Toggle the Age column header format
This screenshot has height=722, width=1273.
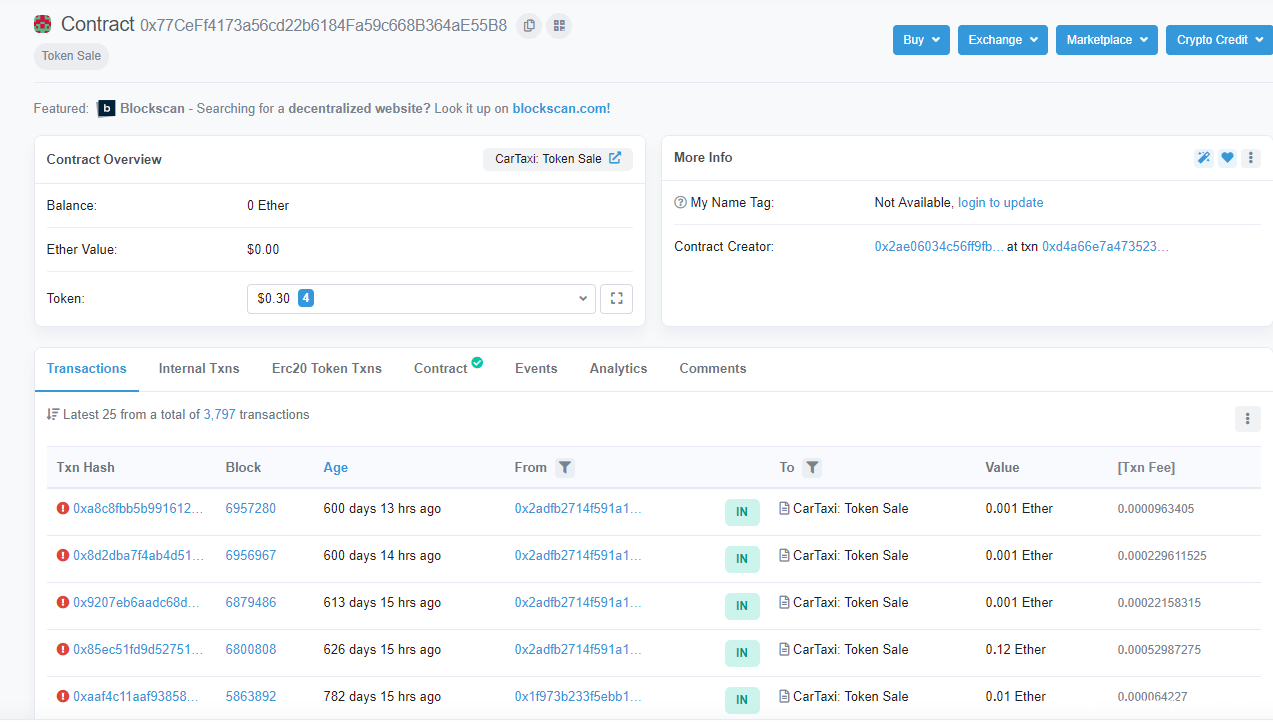pos(336,467)
